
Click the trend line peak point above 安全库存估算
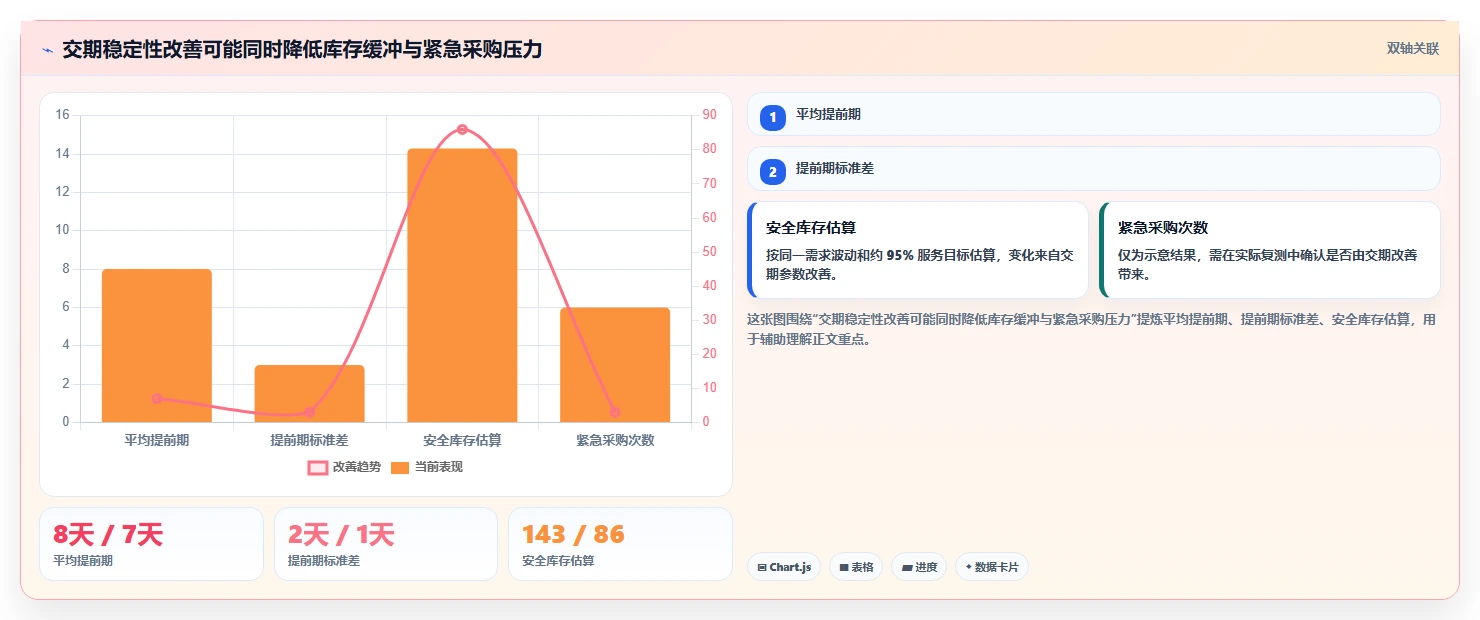462,129
